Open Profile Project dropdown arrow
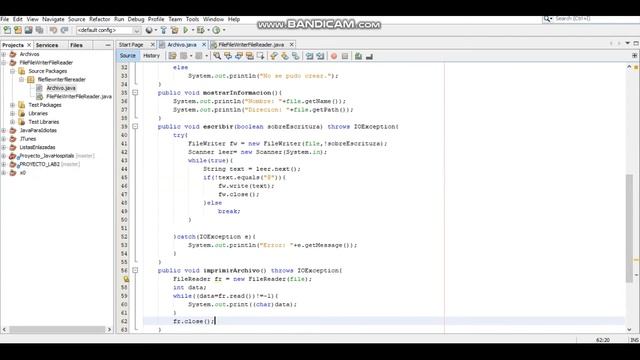Screen dimensions: 640x360 (224, 30)
